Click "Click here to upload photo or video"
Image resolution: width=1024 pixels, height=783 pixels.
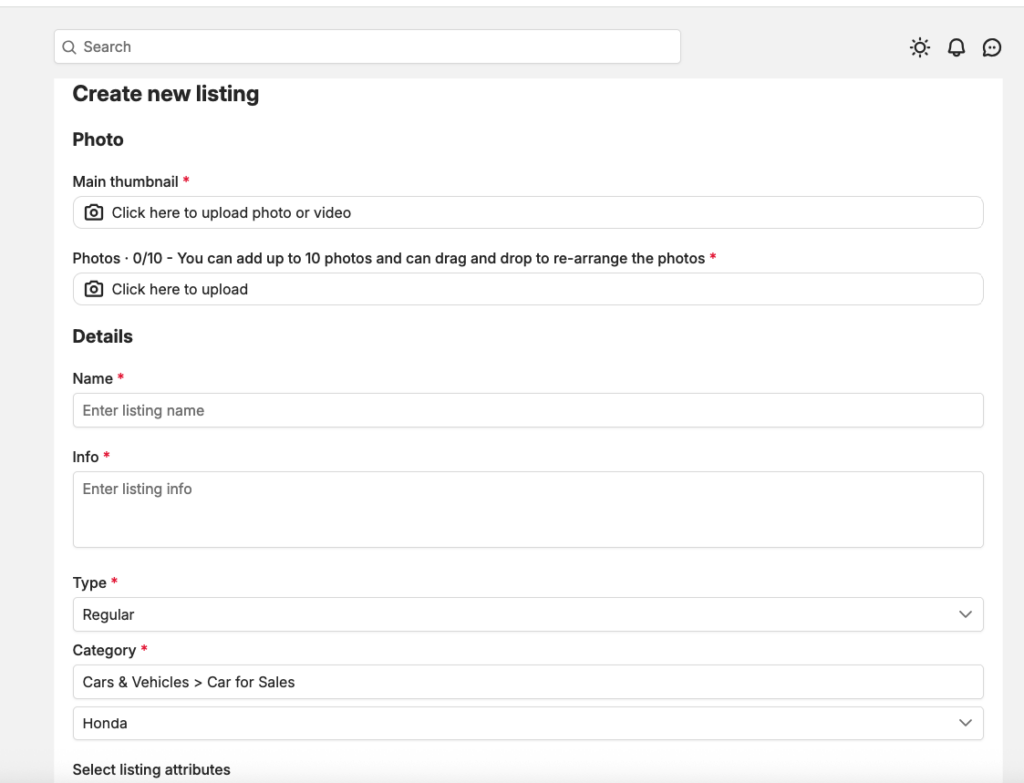click(x=231, y=213)
